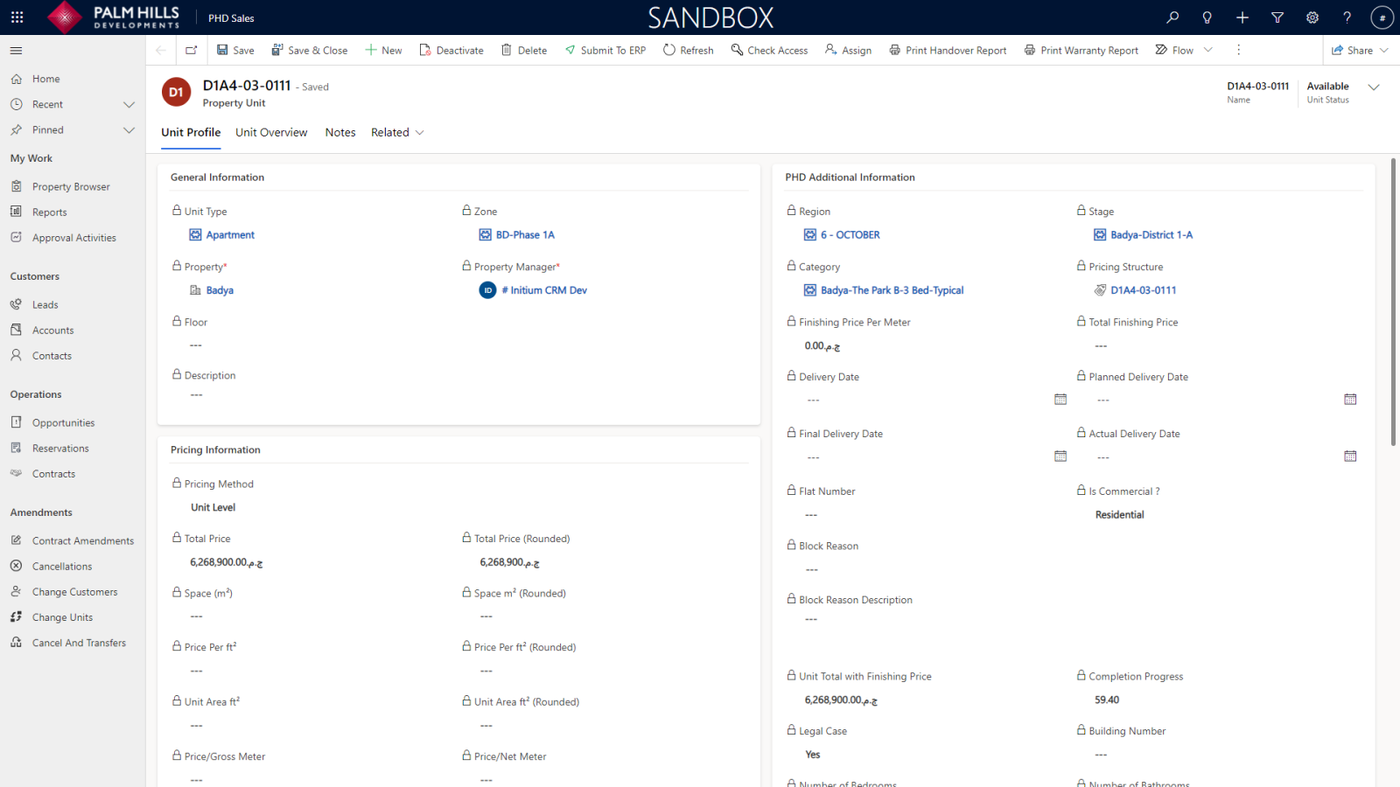Open the Apartment unit type link
This screenshot has height=787, width=1400.
(230, 235)
